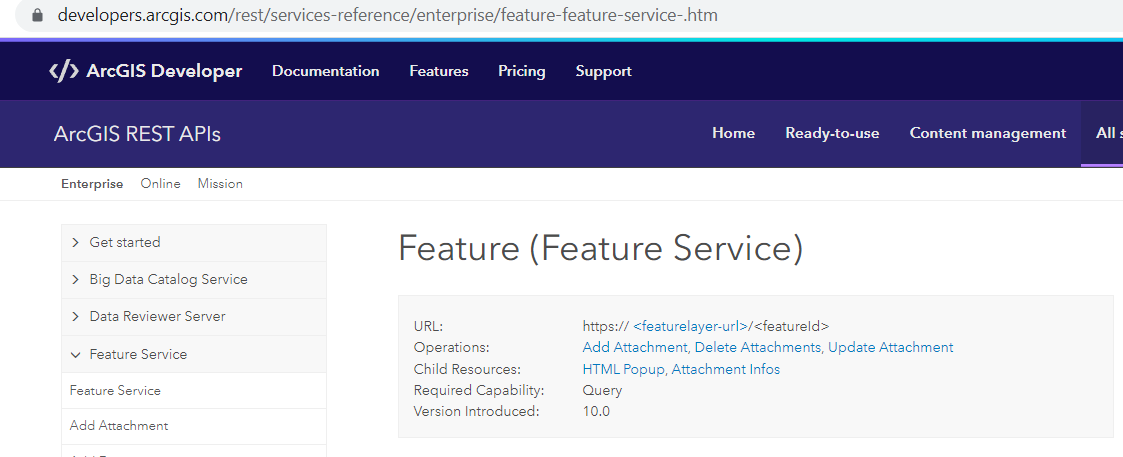Click the padlock icon in address bar
Screen dimensions: 1123x457
pyautogui.click(x=39, y=14)
